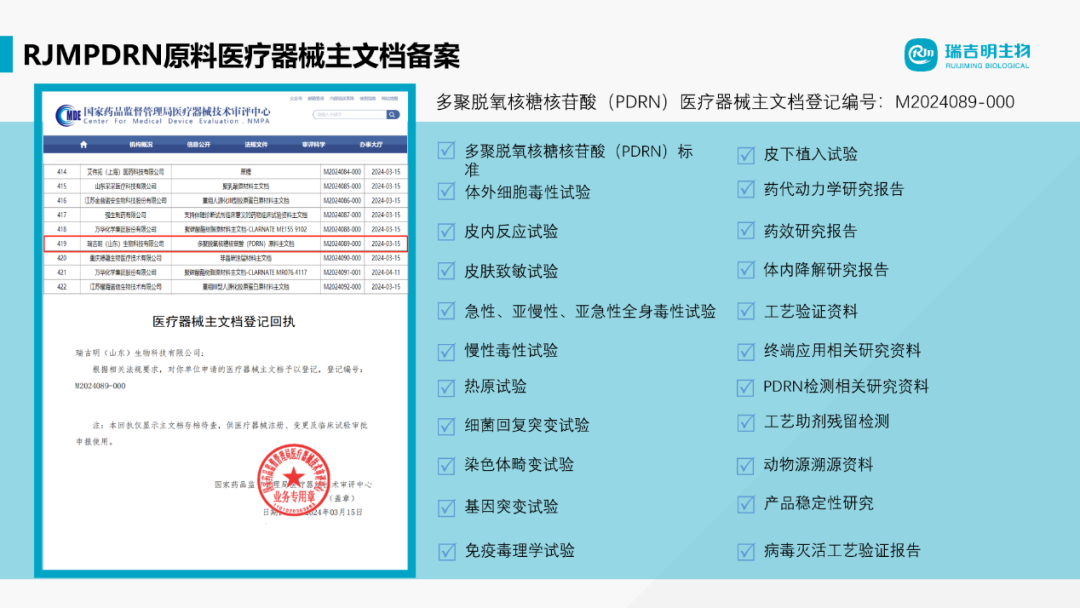Click the search magnifier button on the CMDE site

pos(392,114)
